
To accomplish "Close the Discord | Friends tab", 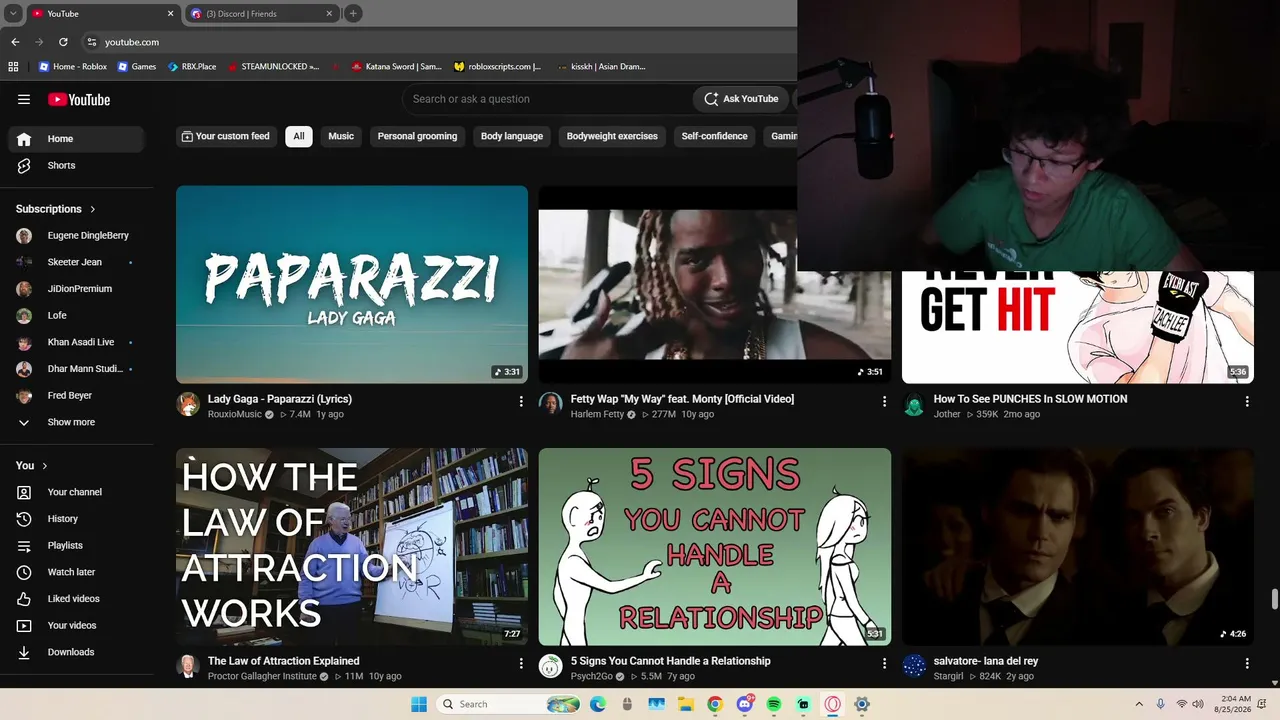I will [329, 14].
